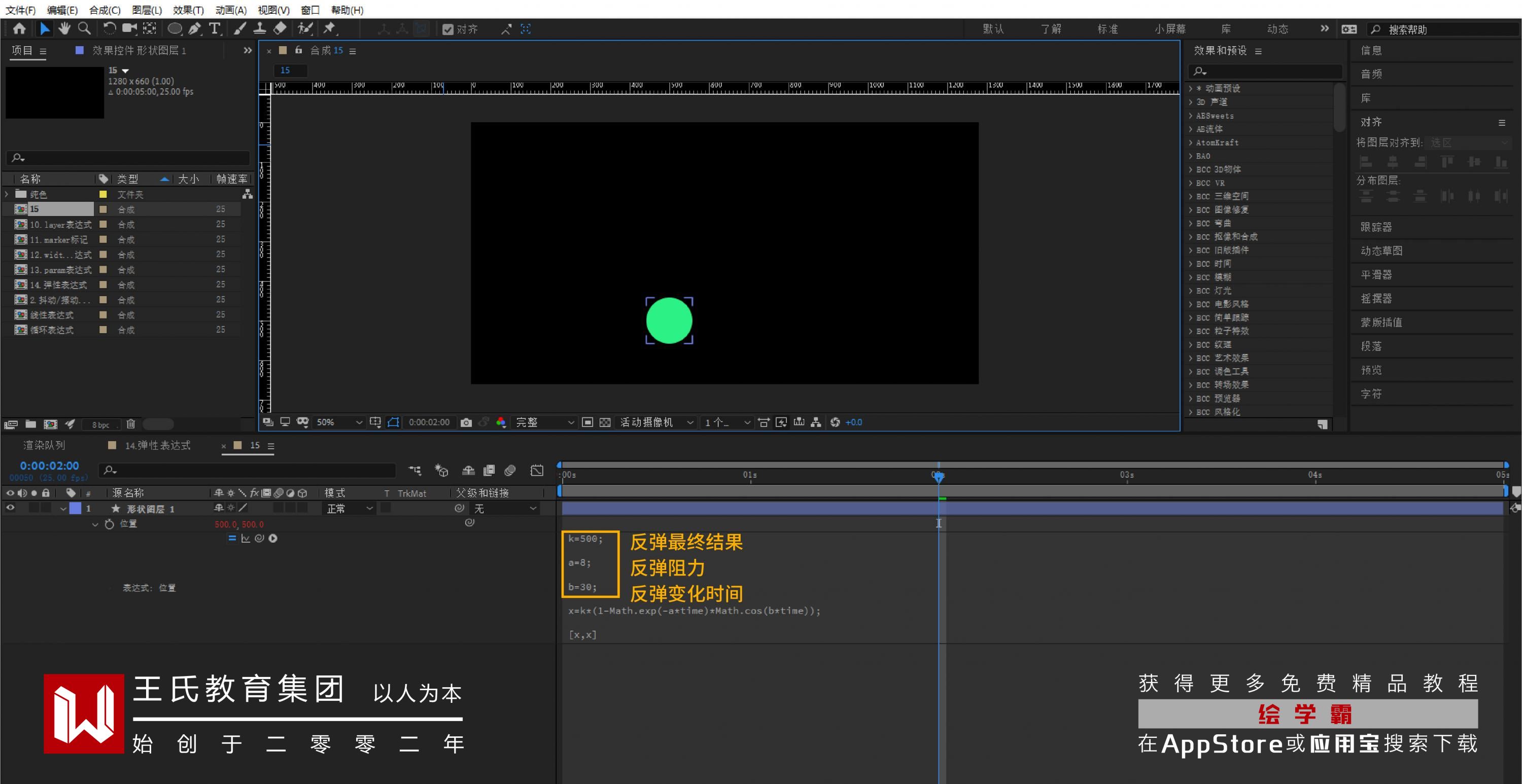Click the blue label color swatch of 形状图层 1
Screen dimensions: 1522x784
pyautogui.click(x=76, y=508)
